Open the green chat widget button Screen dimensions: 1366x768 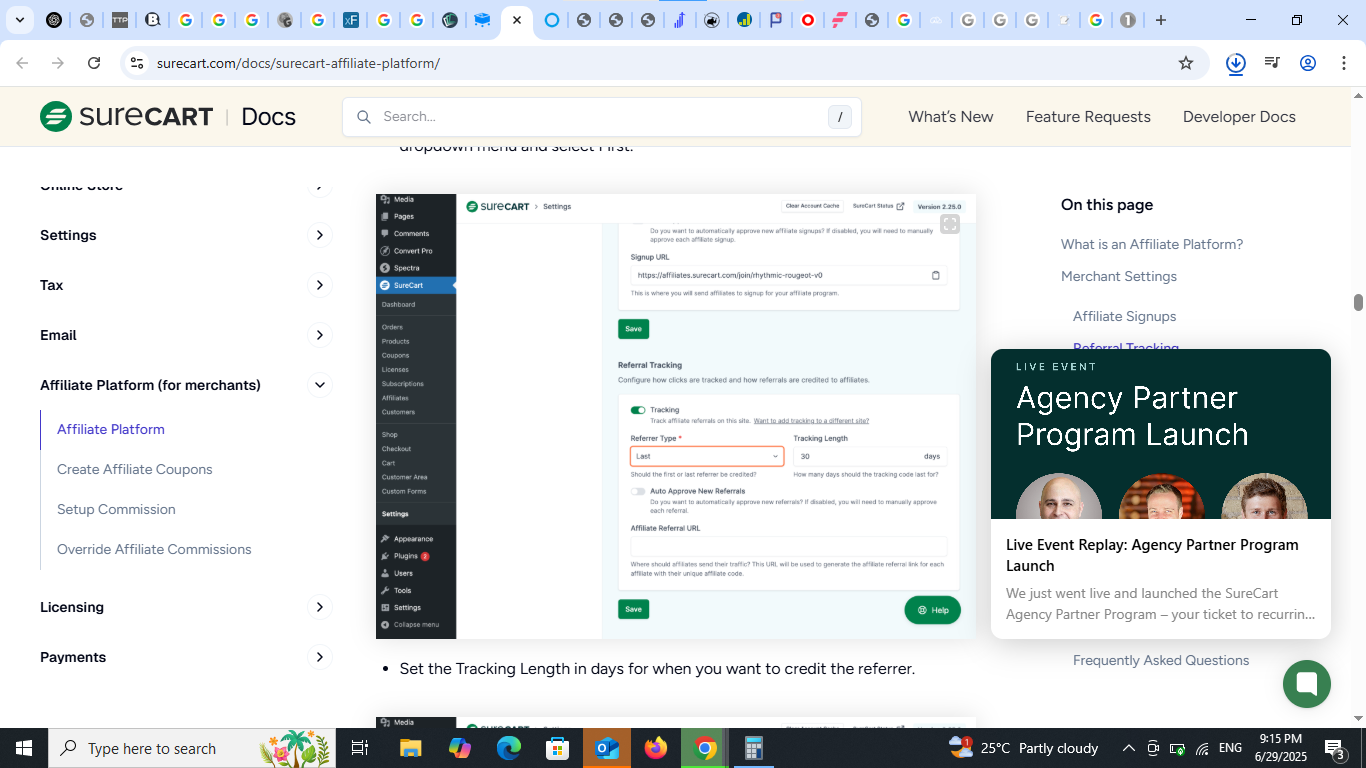click(x=1307, y=684)
